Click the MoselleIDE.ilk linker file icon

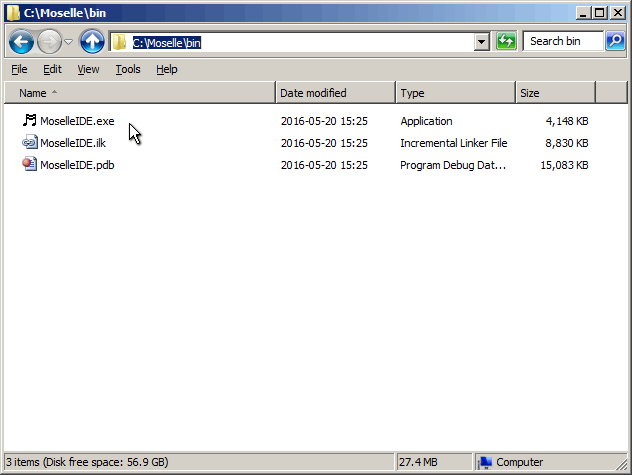click(x=29, y=142)
